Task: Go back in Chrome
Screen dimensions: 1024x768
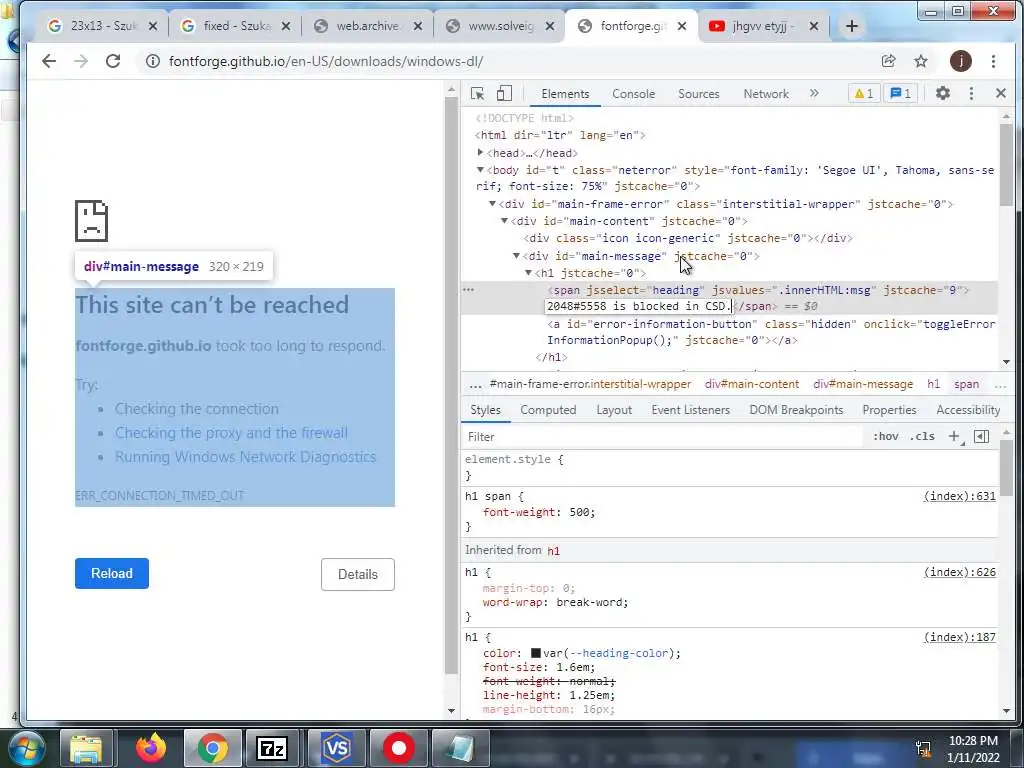Action: click(x=49, y=61)
